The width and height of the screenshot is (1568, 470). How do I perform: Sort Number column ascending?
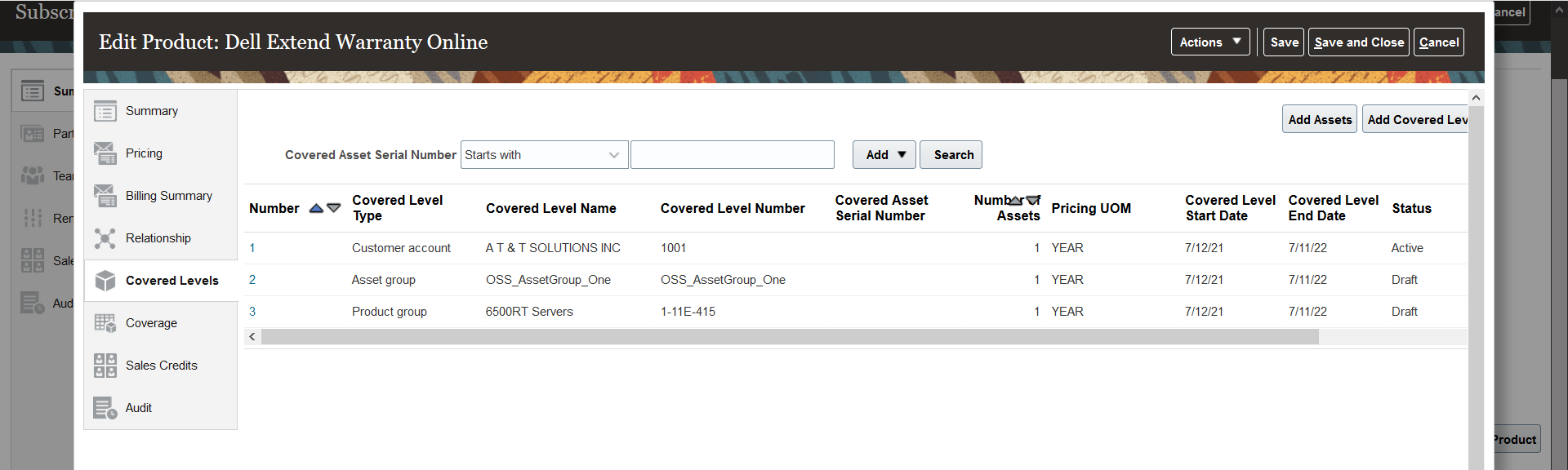point(317,209)
